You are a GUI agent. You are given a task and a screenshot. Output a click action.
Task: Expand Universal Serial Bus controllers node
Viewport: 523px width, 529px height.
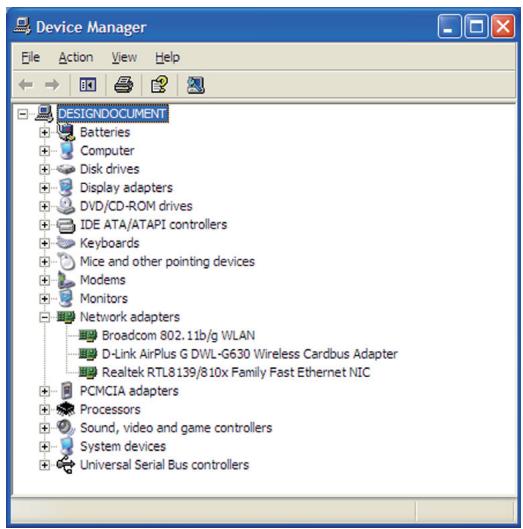[x=44, y=465]
